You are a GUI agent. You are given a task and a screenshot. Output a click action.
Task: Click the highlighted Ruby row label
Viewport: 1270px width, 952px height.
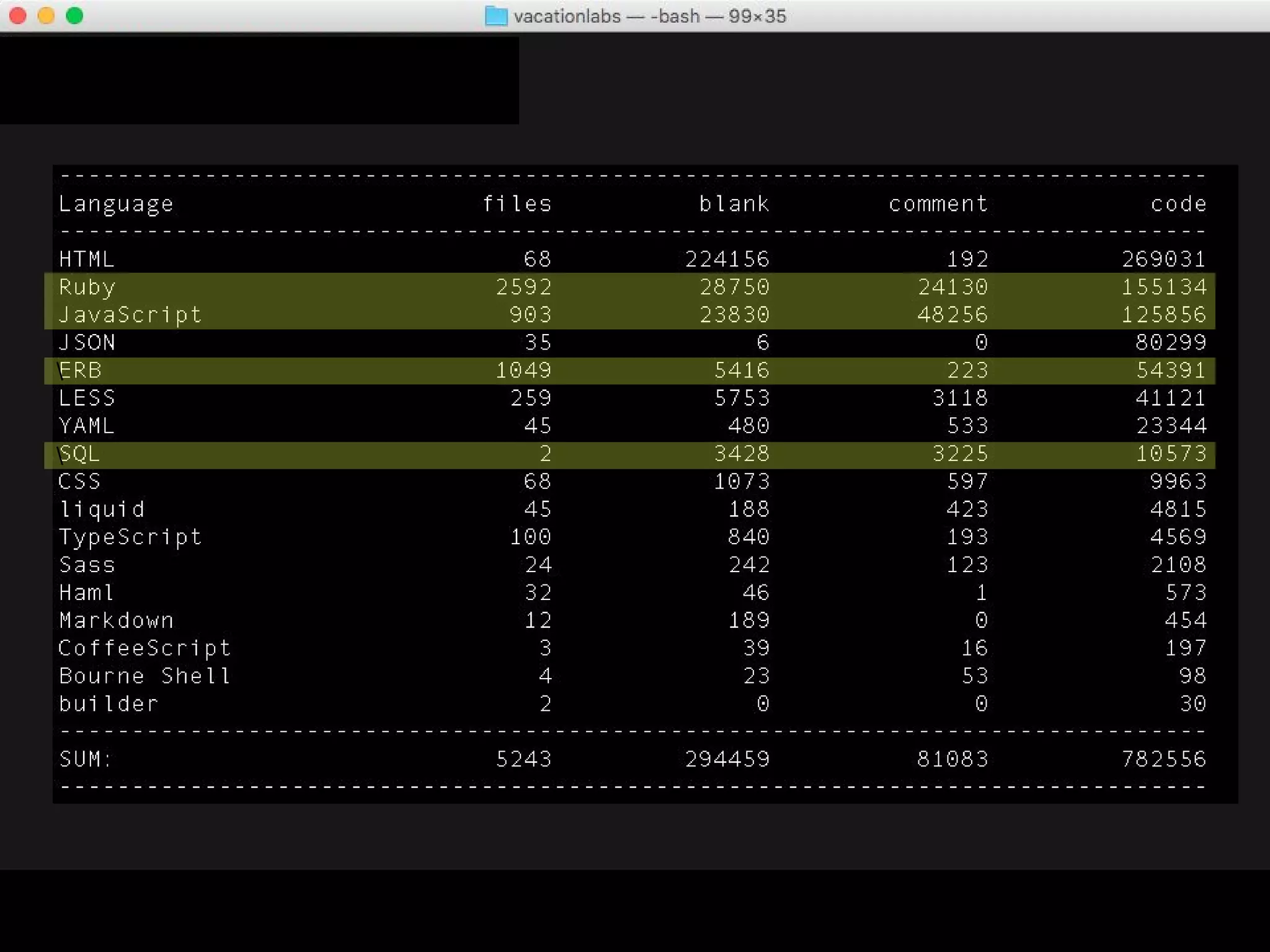click(87, 287)
